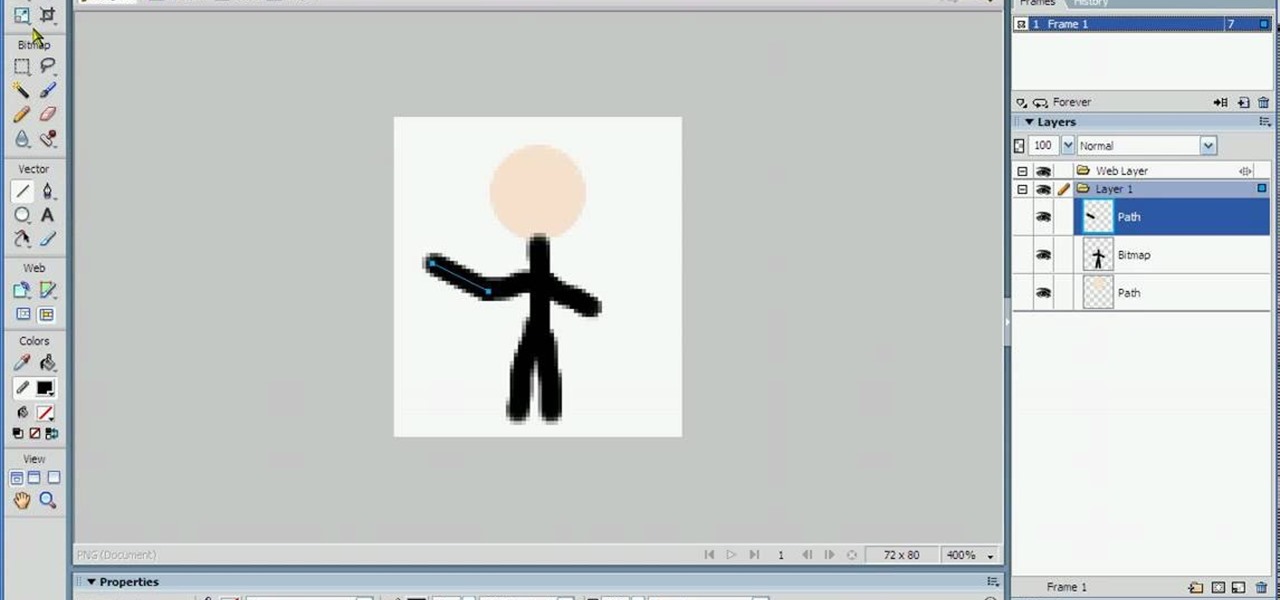Select the Hotspot tool
The image size is (1280, 600).
pyautogui.click(x=22, y=290)
